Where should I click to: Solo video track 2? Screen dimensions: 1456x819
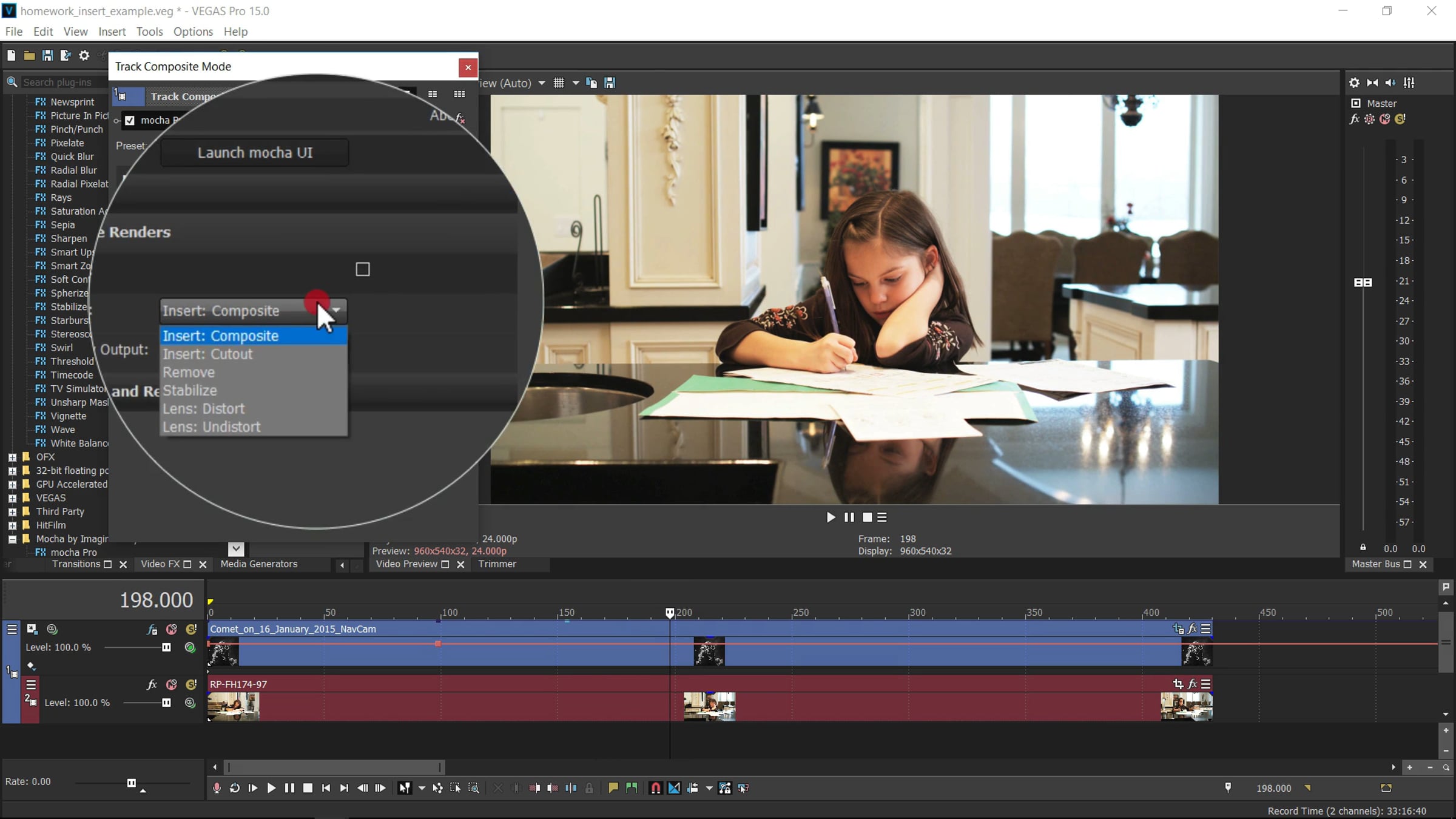click(191, 685)
